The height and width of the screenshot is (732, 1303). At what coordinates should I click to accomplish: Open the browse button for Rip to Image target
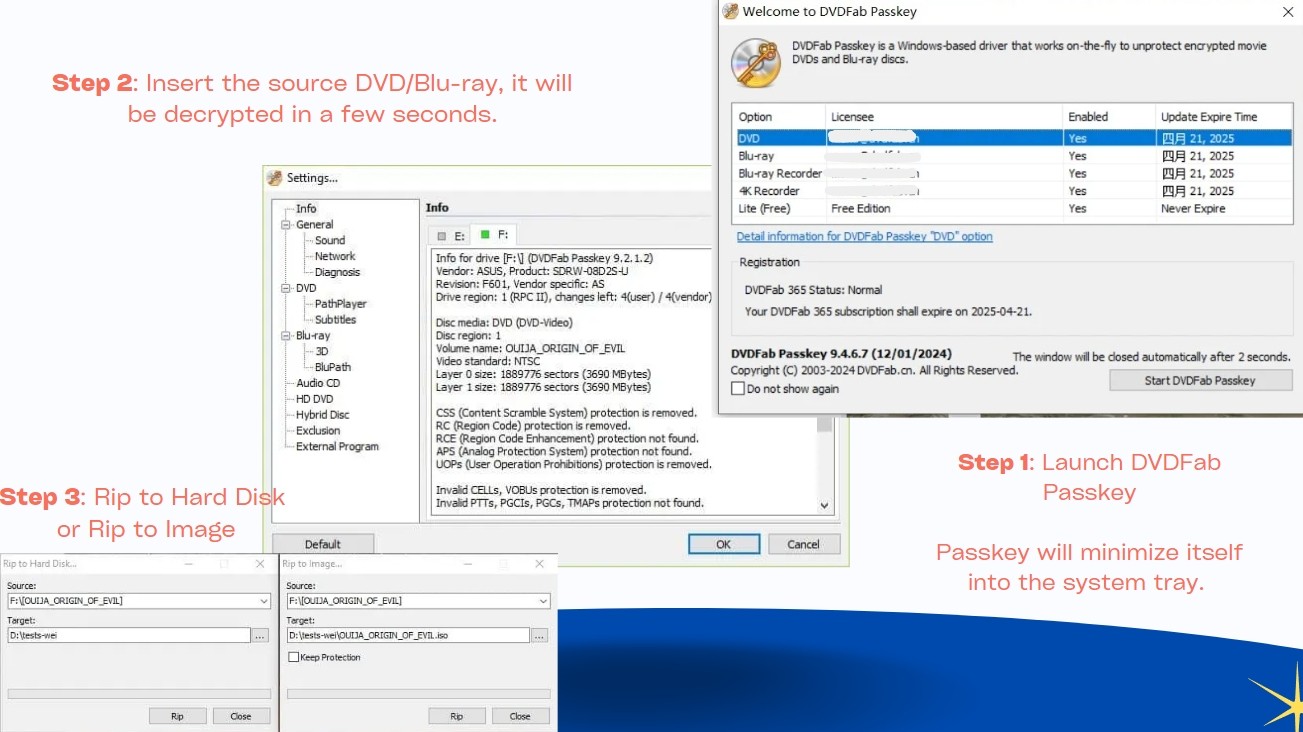point(540,635)
